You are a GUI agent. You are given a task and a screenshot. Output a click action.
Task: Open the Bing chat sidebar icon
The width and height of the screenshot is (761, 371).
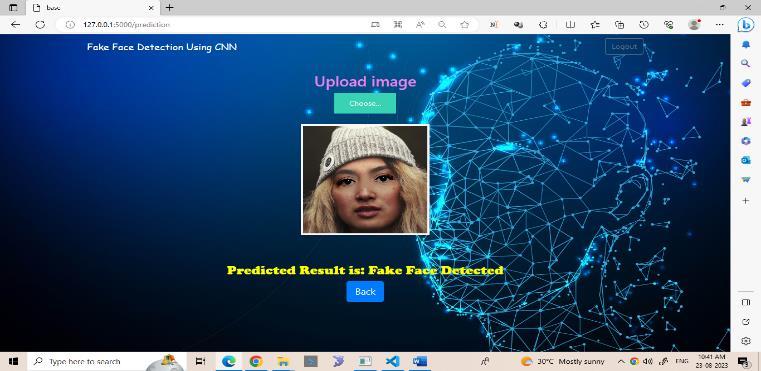point(745,24)
